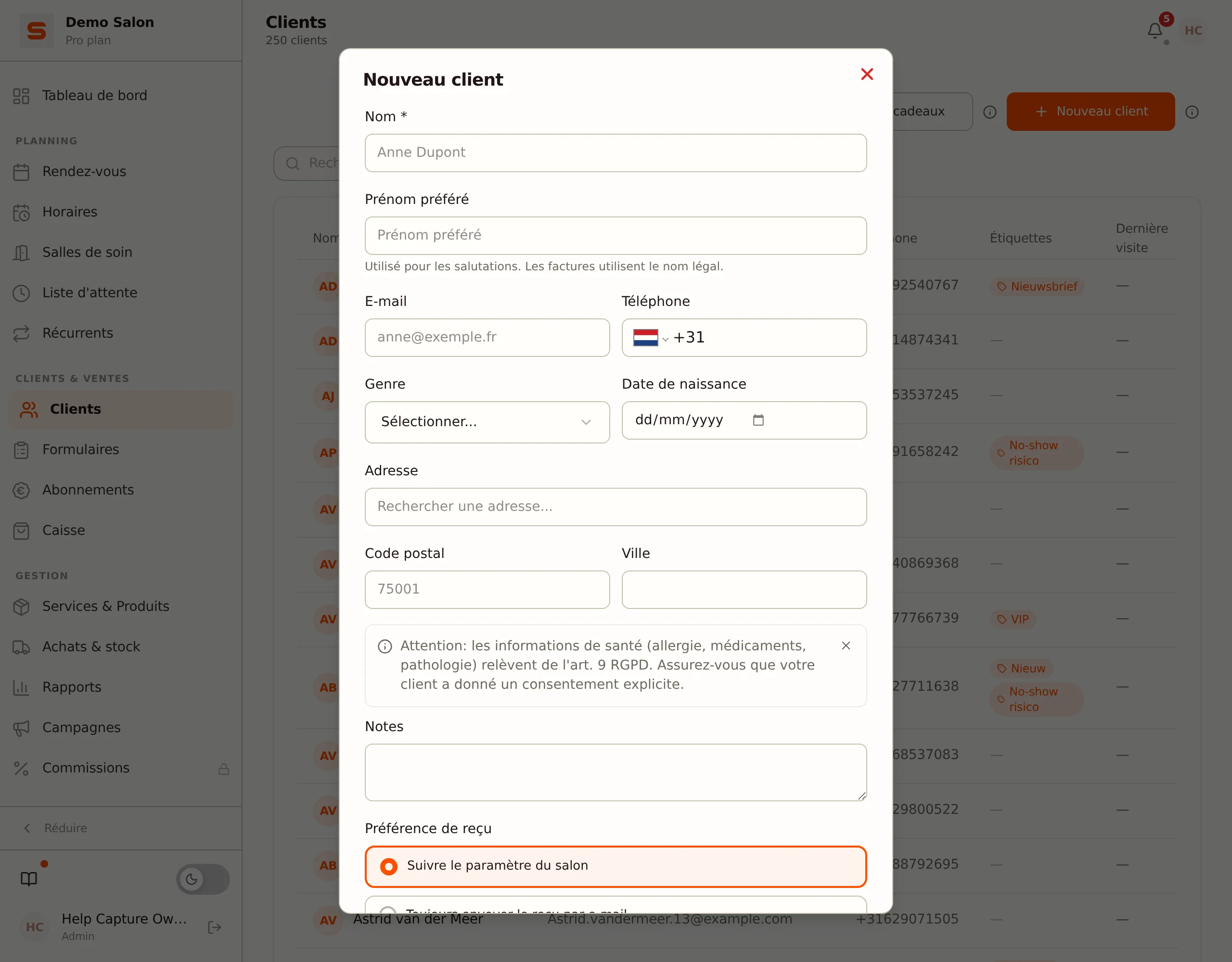Open Services & Produits
Screen dimensions: 1232x962
tap(121, 606)
